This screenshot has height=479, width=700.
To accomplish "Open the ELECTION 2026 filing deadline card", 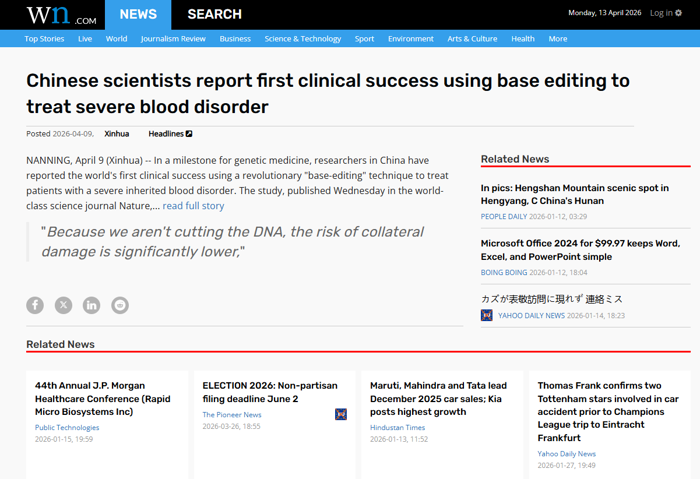I will 270,392.
